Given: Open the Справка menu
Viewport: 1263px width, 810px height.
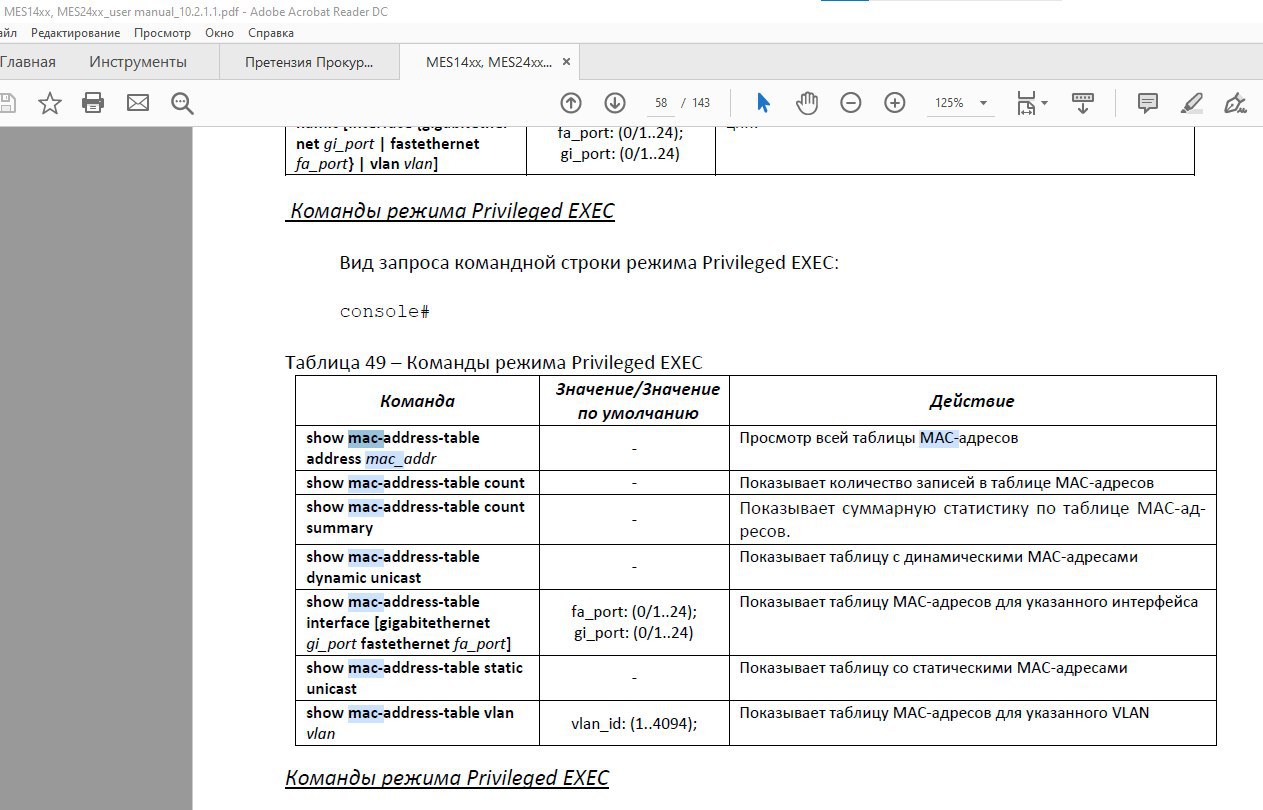Looking at the screenshot, I should pyautogui.click(x=271, y=33).
